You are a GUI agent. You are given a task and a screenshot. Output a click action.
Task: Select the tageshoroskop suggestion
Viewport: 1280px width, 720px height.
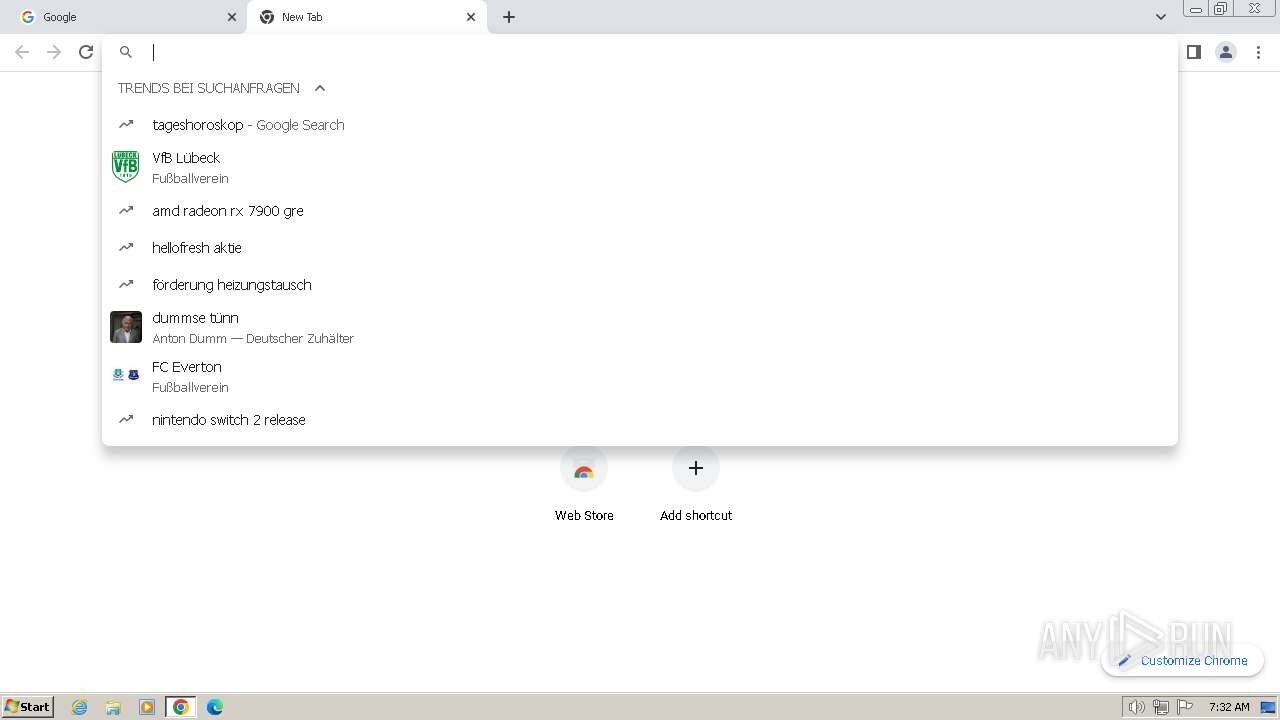(640, 125)
